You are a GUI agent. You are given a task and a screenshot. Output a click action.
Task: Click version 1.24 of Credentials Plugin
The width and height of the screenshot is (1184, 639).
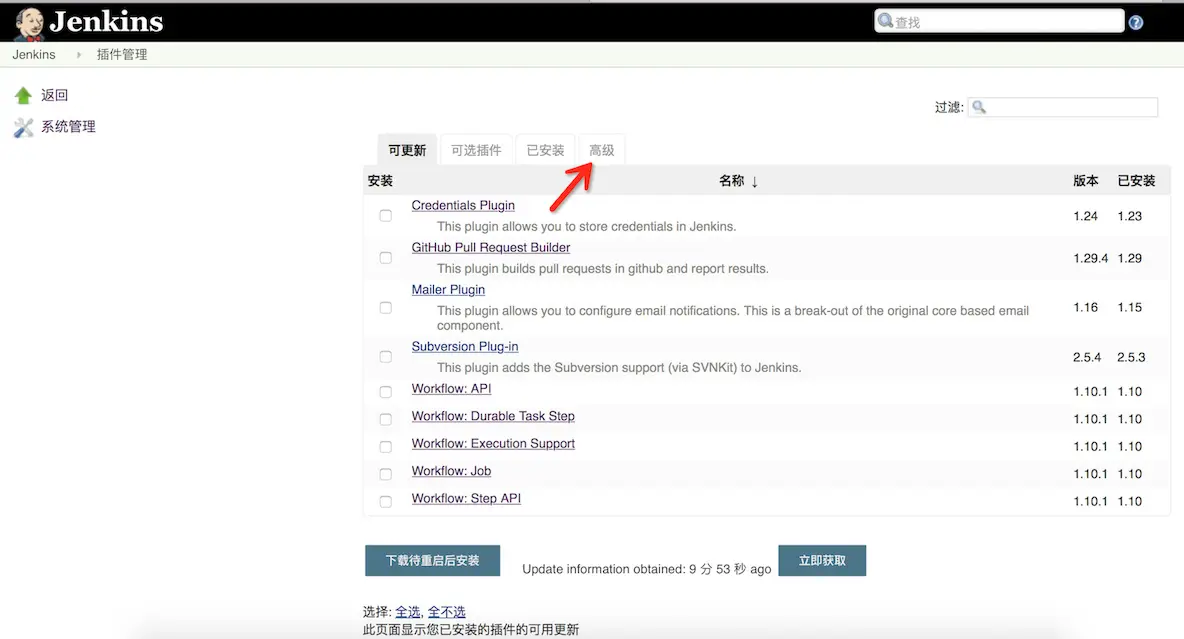coord(1085,216)
